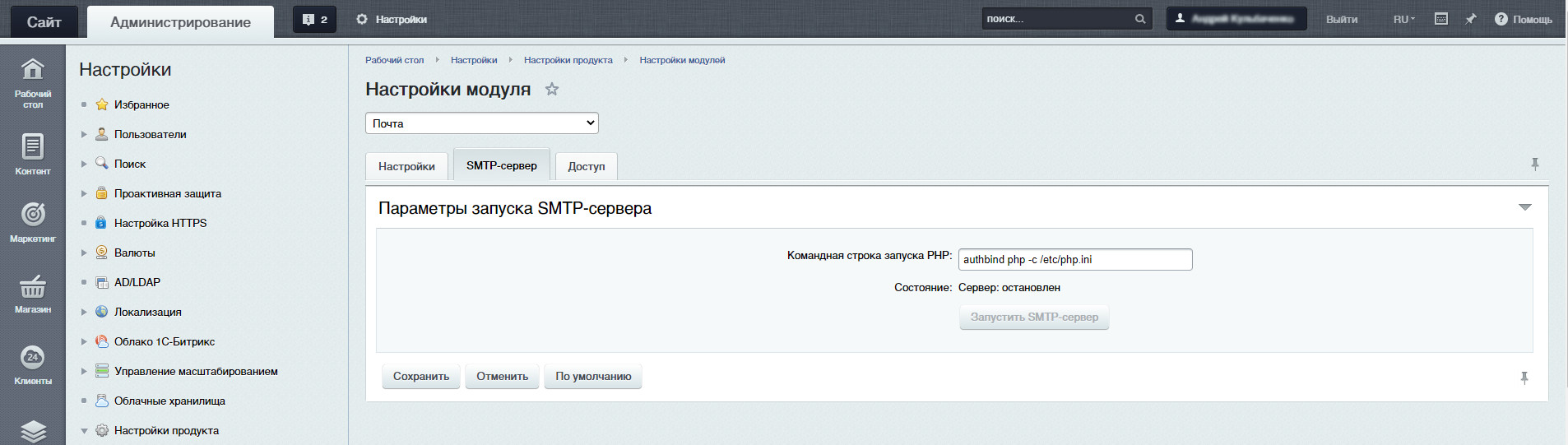Toggle the pin beside the save buttons

[1524, 378]
